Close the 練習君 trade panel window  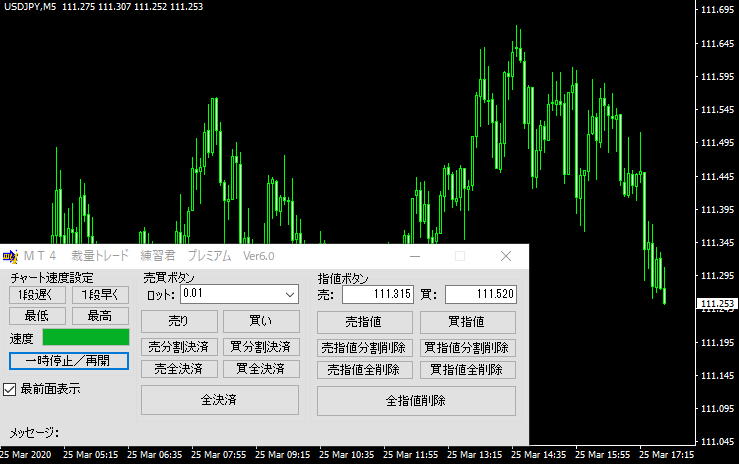point(506,256)
